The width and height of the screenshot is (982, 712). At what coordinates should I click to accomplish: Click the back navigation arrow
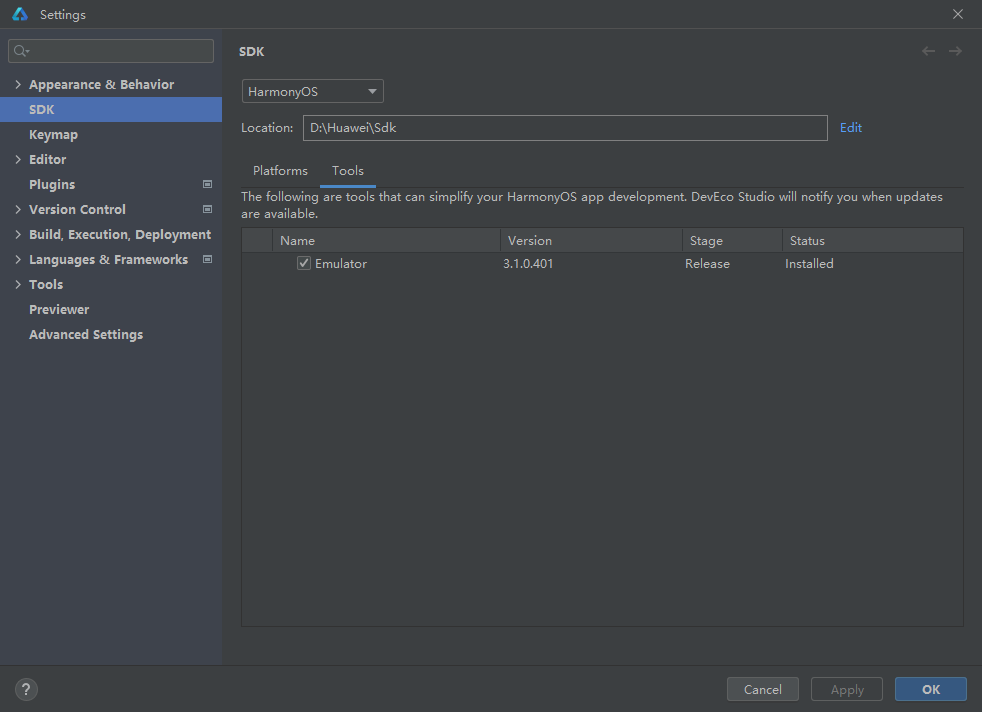[x=928, y=51]
